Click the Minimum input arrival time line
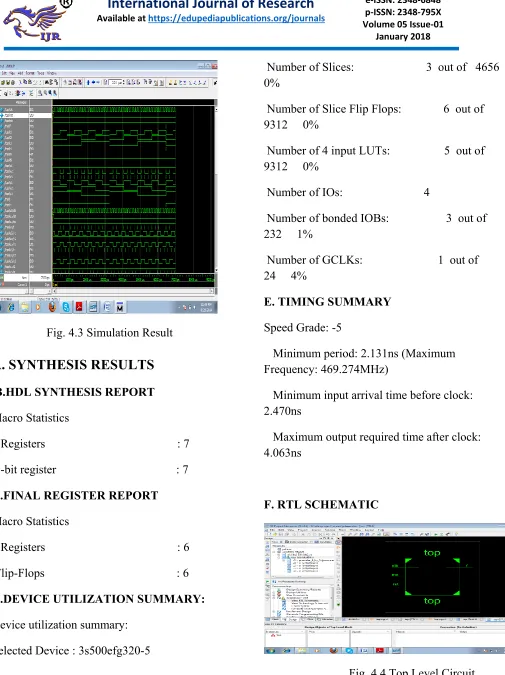 373,395
